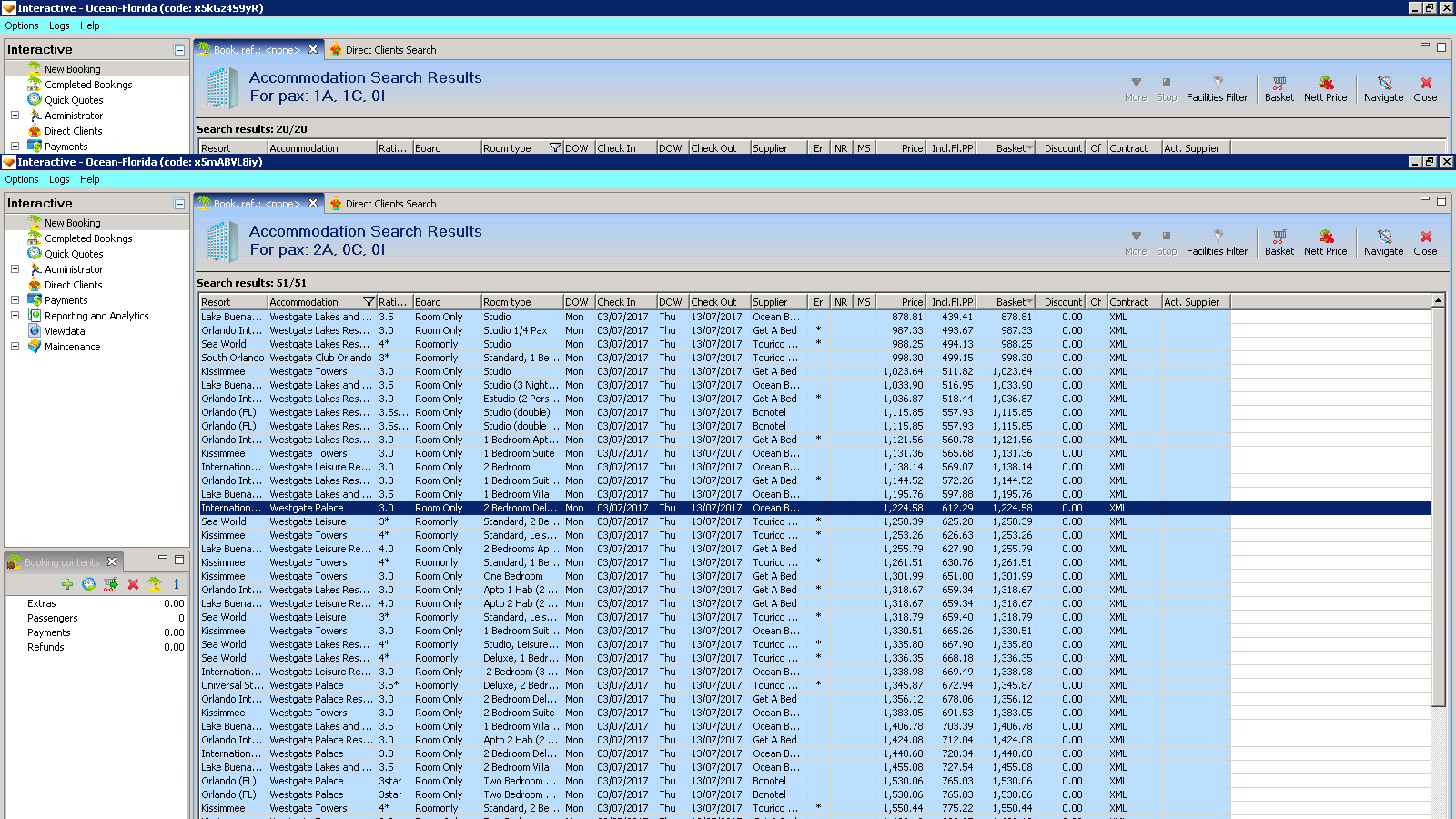Open Viewdata from the navigation tree
This screenshot has height=819, width=1456.
tap(65, 331)
